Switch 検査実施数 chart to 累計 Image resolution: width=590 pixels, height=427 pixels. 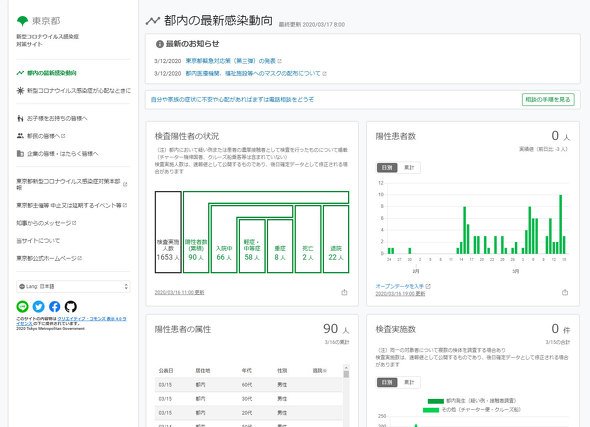409,382
